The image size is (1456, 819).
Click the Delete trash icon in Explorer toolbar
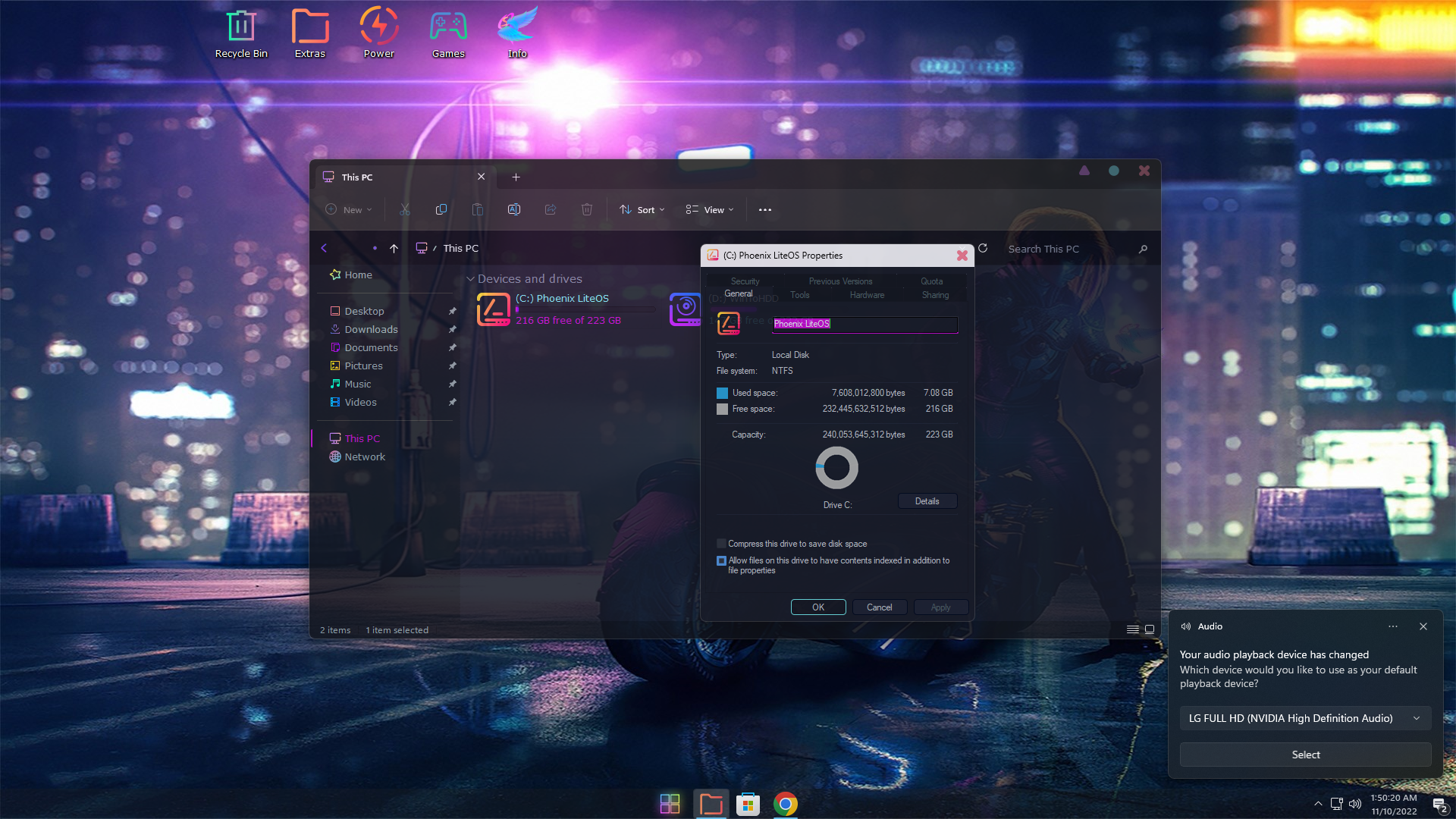(x=587, y=210)
